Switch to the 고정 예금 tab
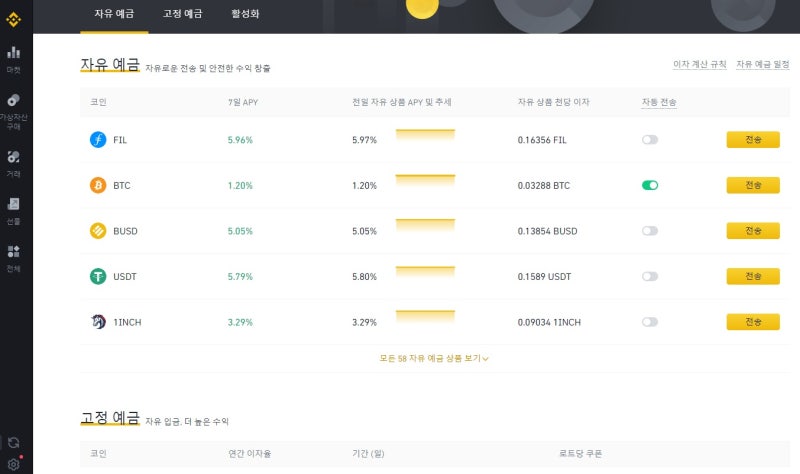The width and height of the screenshot is (800, 474). pos(183,14)
